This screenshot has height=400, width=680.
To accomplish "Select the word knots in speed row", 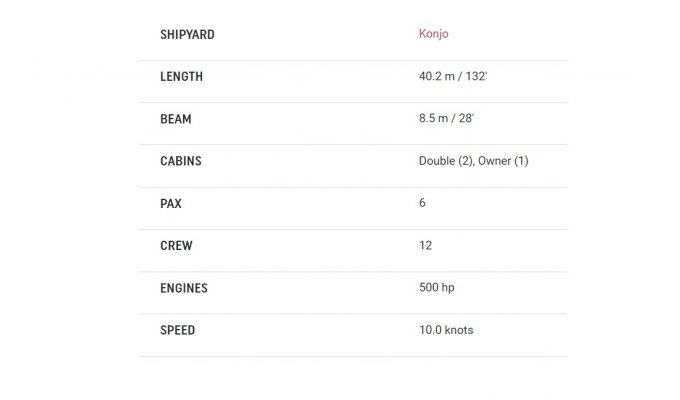I will pyautogui.click(x=459, y=330).
